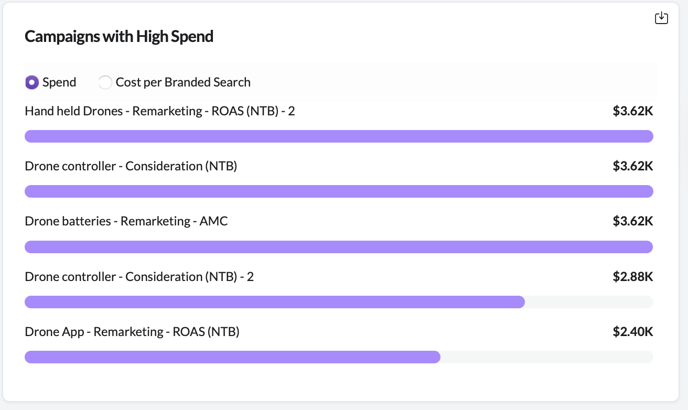Viewport: 688px width, 410px height.
Task: Click the Hand held Drones spend bar
Action: pos(338,136)
